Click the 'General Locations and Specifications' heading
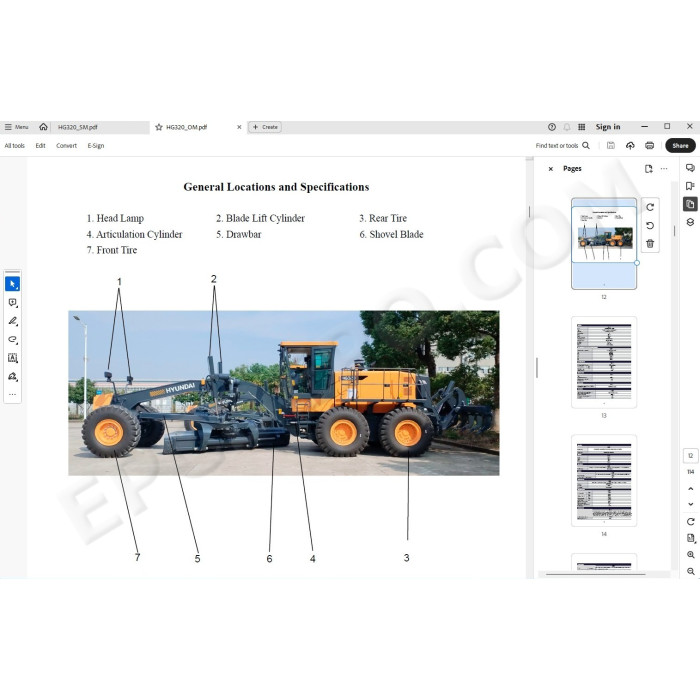This screenshot has width=700, height=700. [276, 187]
